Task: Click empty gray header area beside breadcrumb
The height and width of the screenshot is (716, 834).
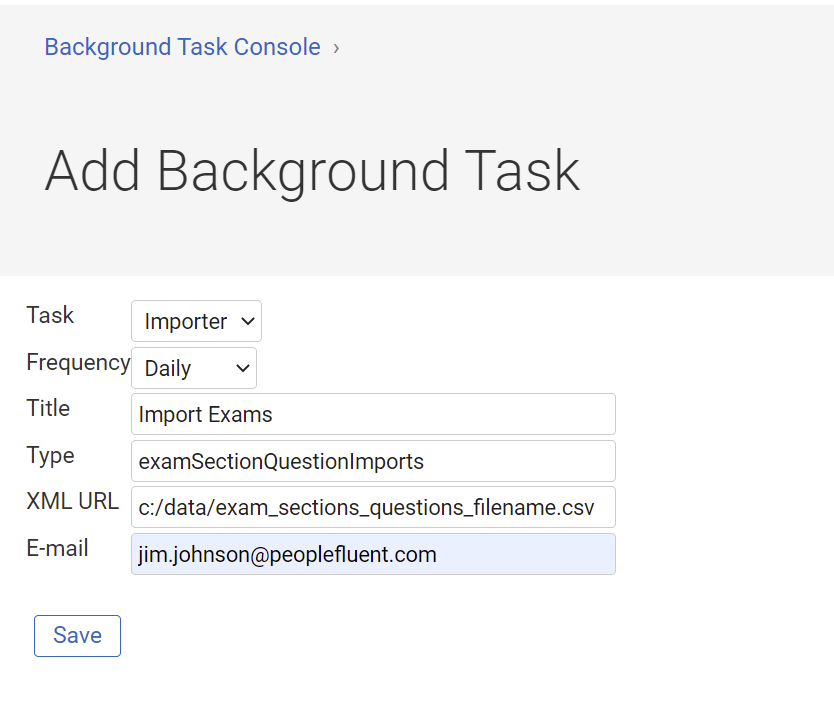Action: 585,48
